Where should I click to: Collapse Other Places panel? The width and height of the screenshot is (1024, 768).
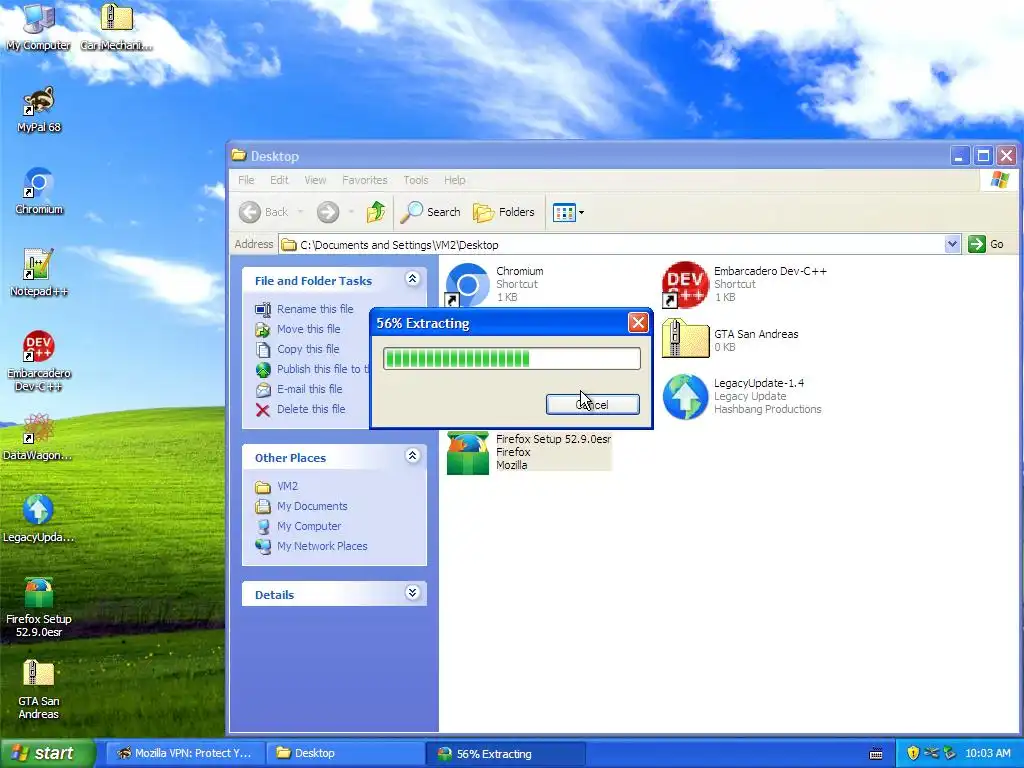(x=412, y=456)
